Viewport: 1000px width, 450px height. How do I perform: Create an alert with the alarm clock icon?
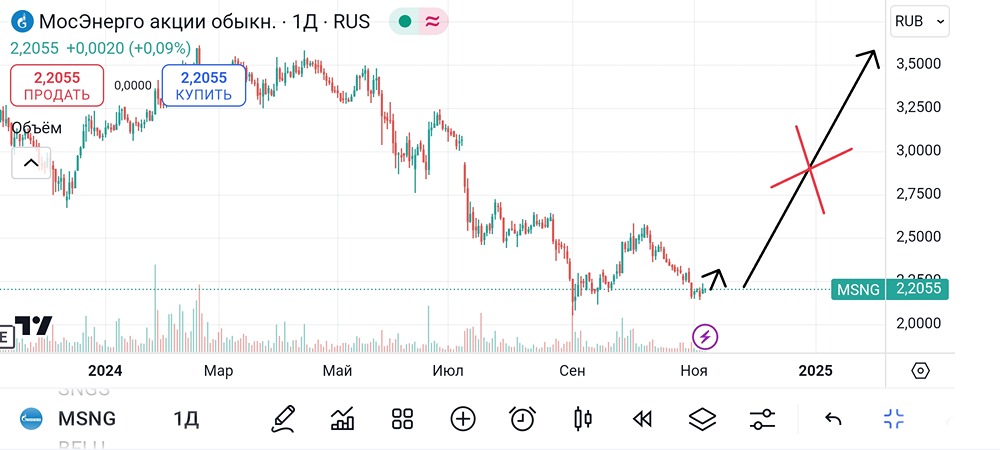click(522, 419)
